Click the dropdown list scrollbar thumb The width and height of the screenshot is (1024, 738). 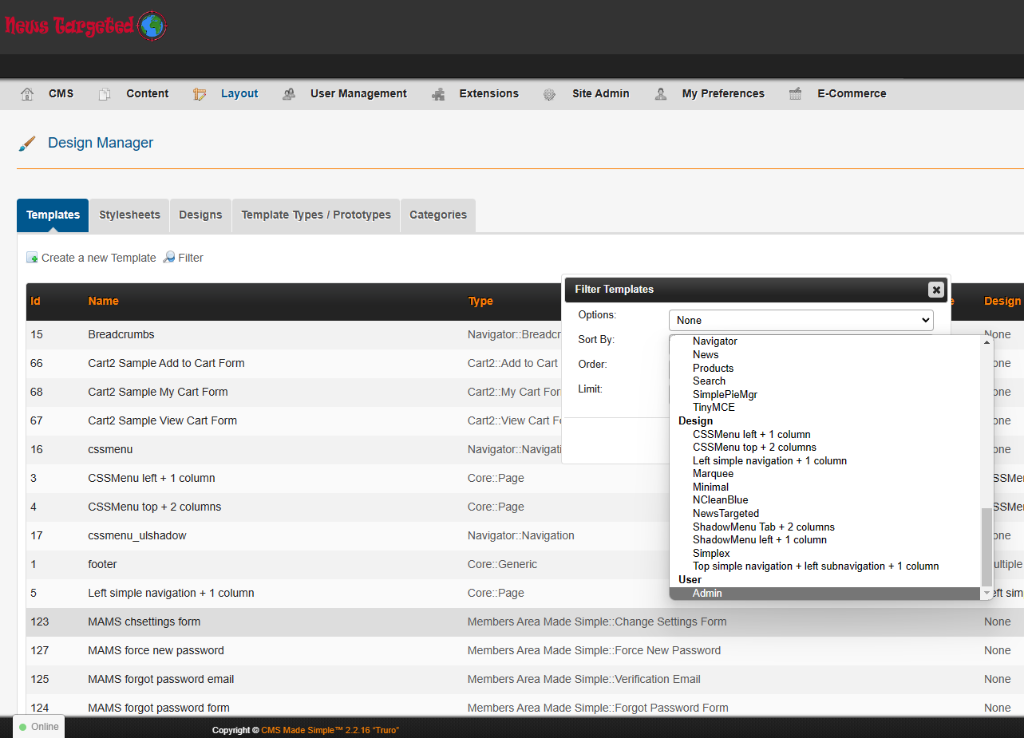pyautogui.click(x=987, y=545)
